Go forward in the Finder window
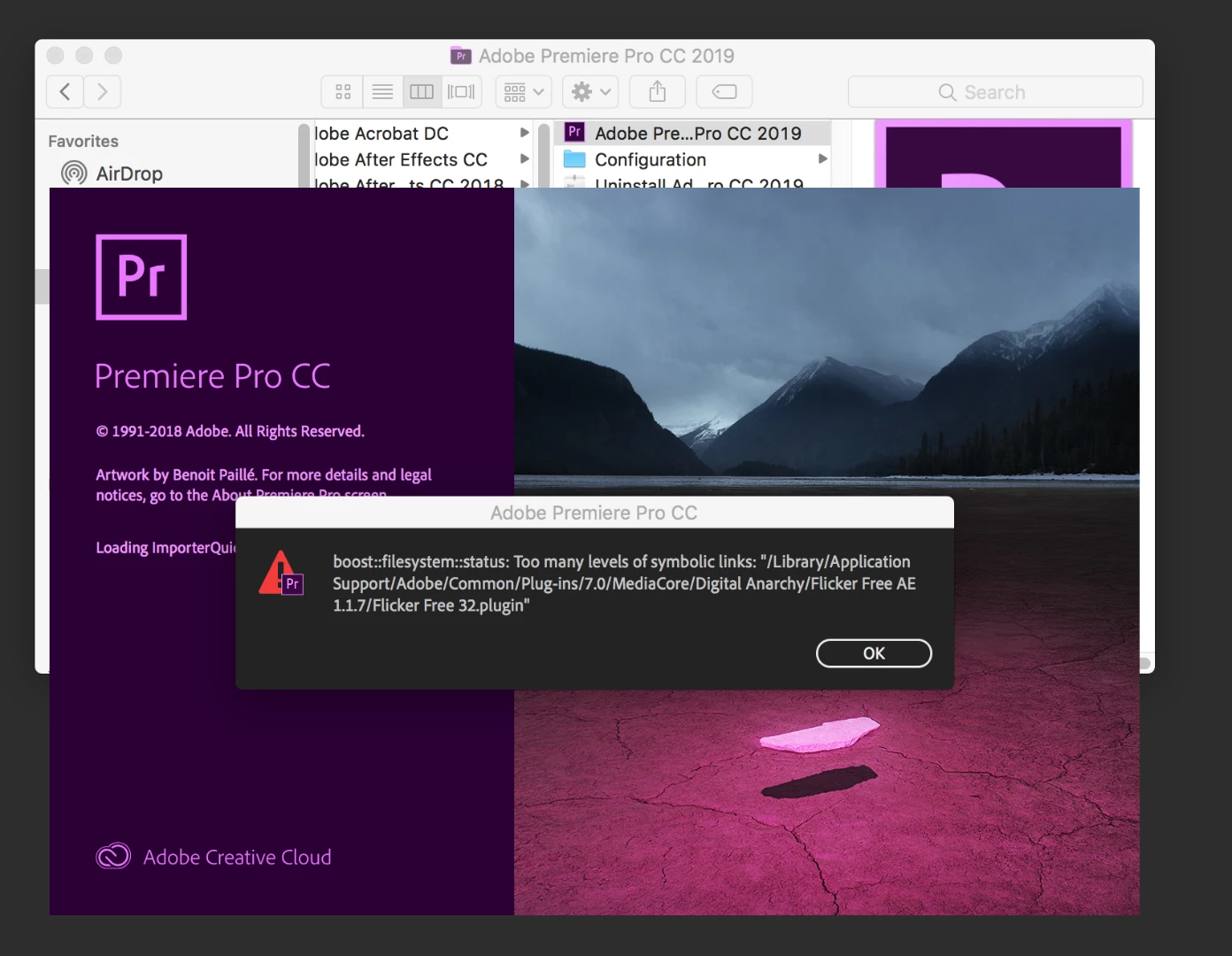1232x956 pixels. (103, 92)
